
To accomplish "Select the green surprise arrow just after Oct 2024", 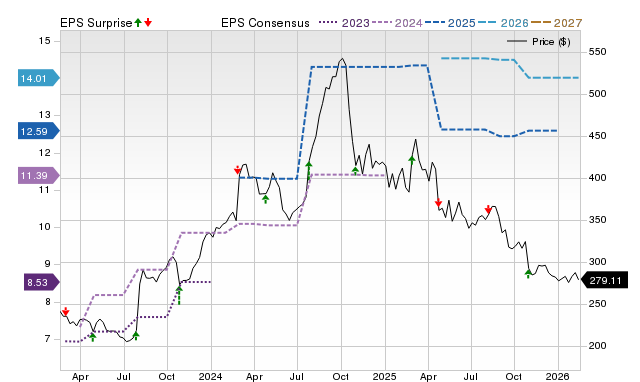I will click(x=356, y=171).
